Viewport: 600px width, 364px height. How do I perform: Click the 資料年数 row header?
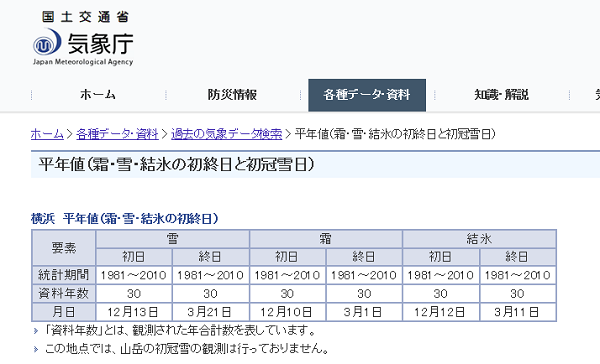tap(64, 294)
